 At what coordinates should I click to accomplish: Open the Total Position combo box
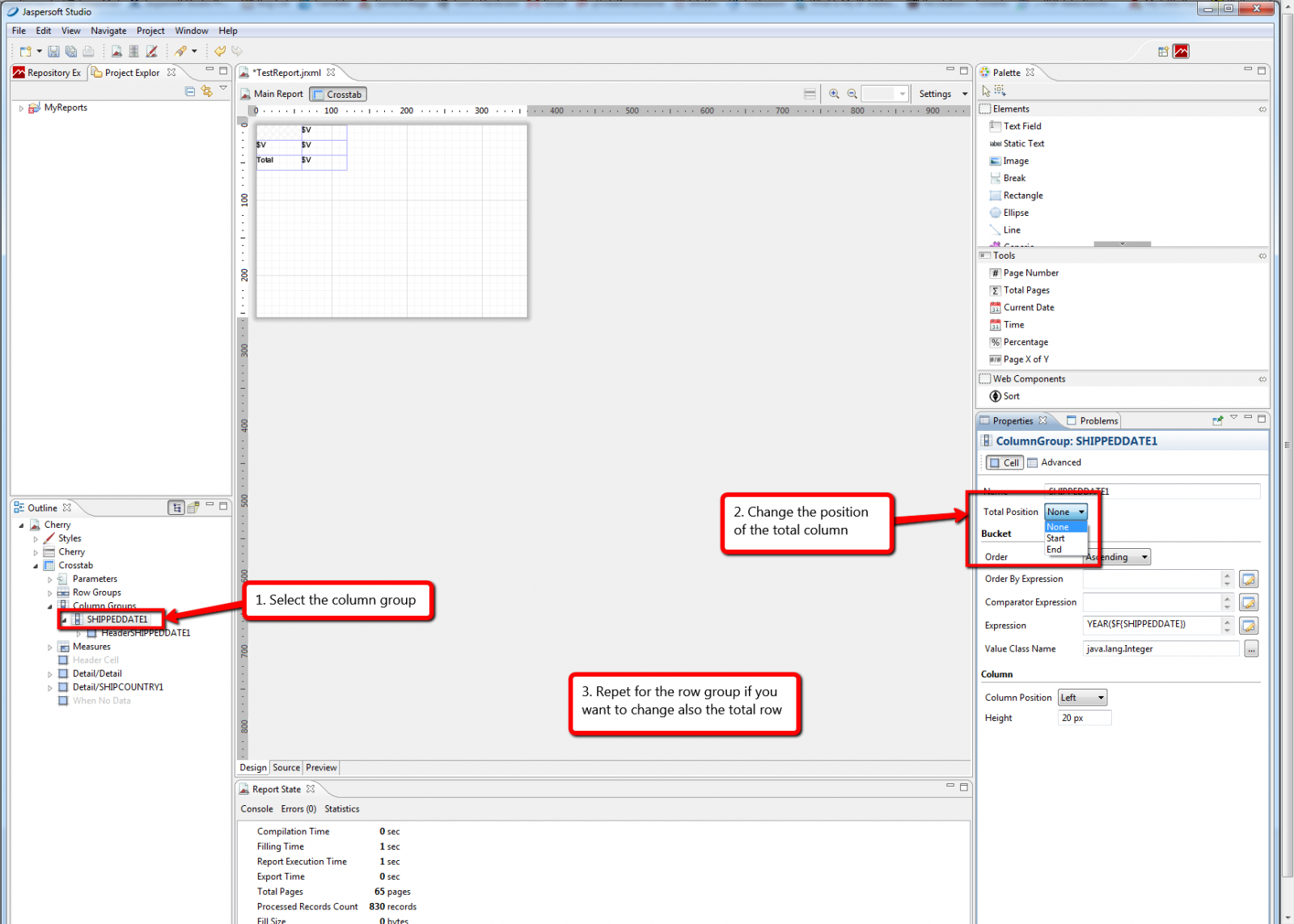[x=1066, y=512]
